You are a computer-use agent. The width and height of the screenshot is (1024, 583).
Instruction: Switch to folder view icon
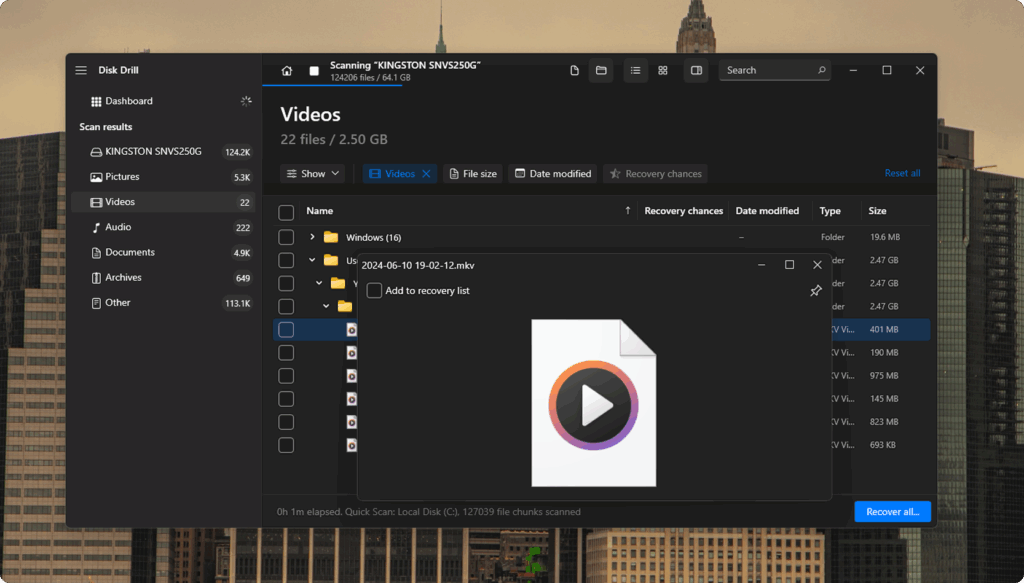601,71
